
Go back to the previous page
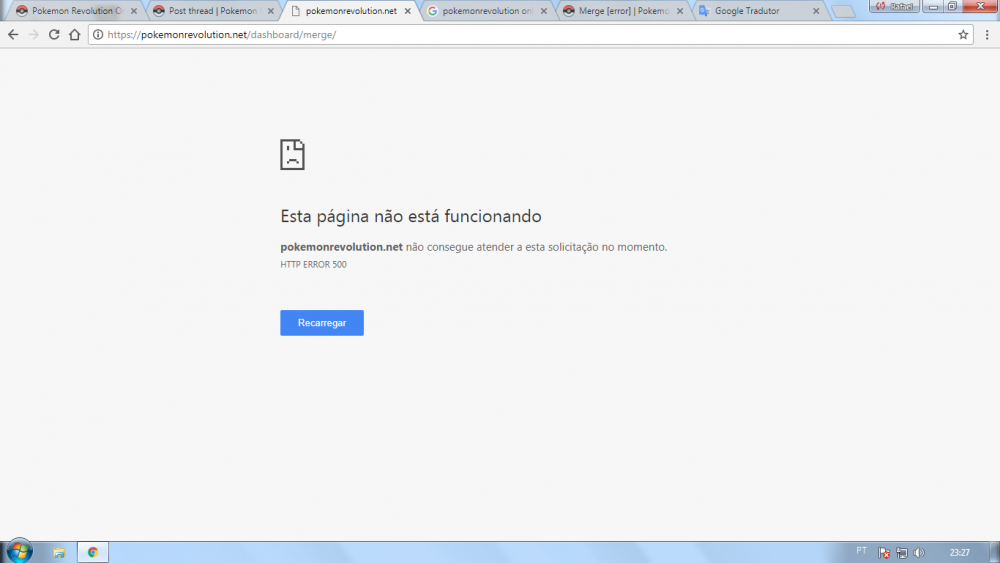point(13,34)
